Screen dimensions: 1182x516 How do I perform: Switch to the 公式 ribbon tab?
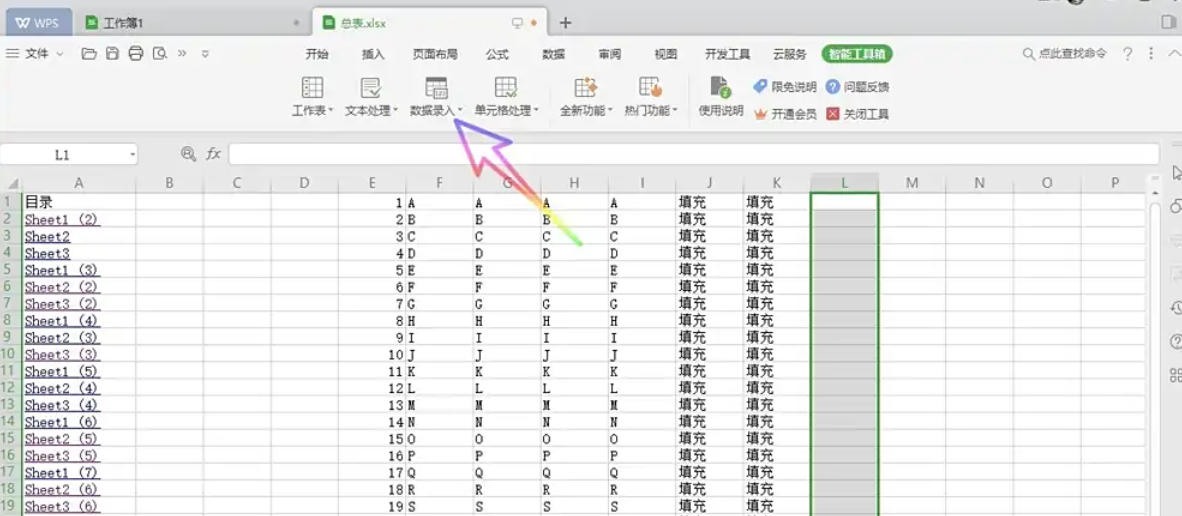pos(497,54)
